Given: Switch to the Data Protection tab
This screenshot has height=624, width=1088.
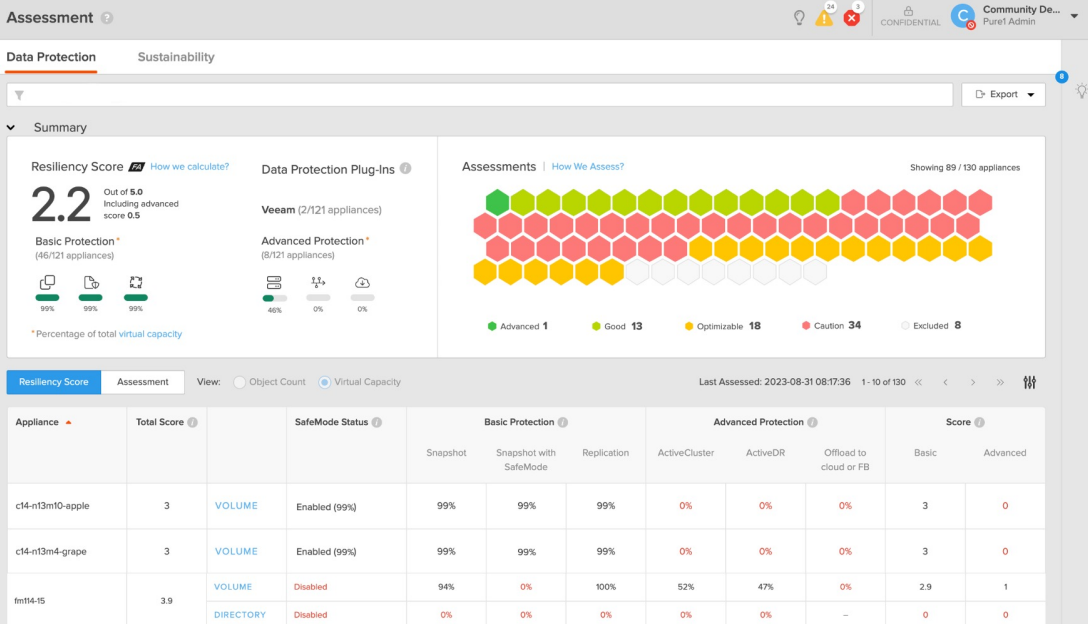Looking at the screenshot, I should point(51,57).
